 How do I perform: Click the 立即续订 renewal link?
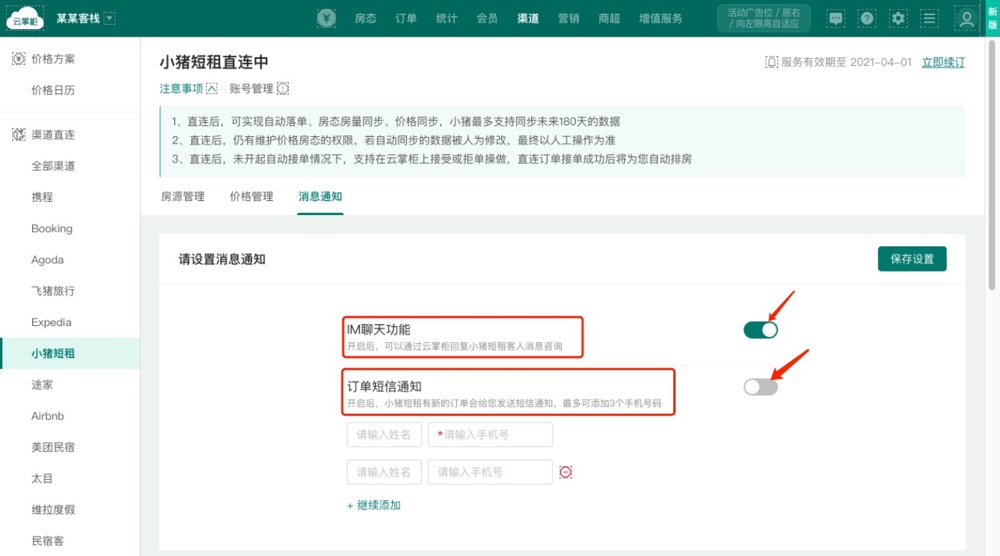[943, 62]
